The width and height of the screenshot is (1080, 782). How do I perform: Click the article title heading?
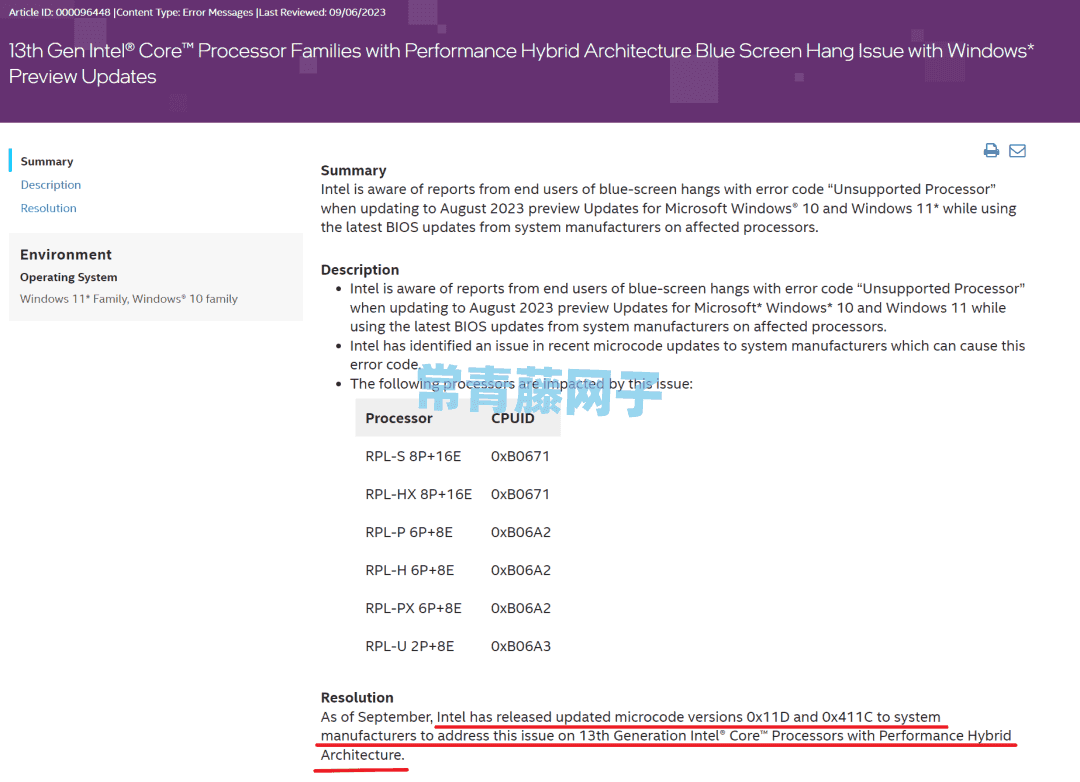[x=521, y=63]
